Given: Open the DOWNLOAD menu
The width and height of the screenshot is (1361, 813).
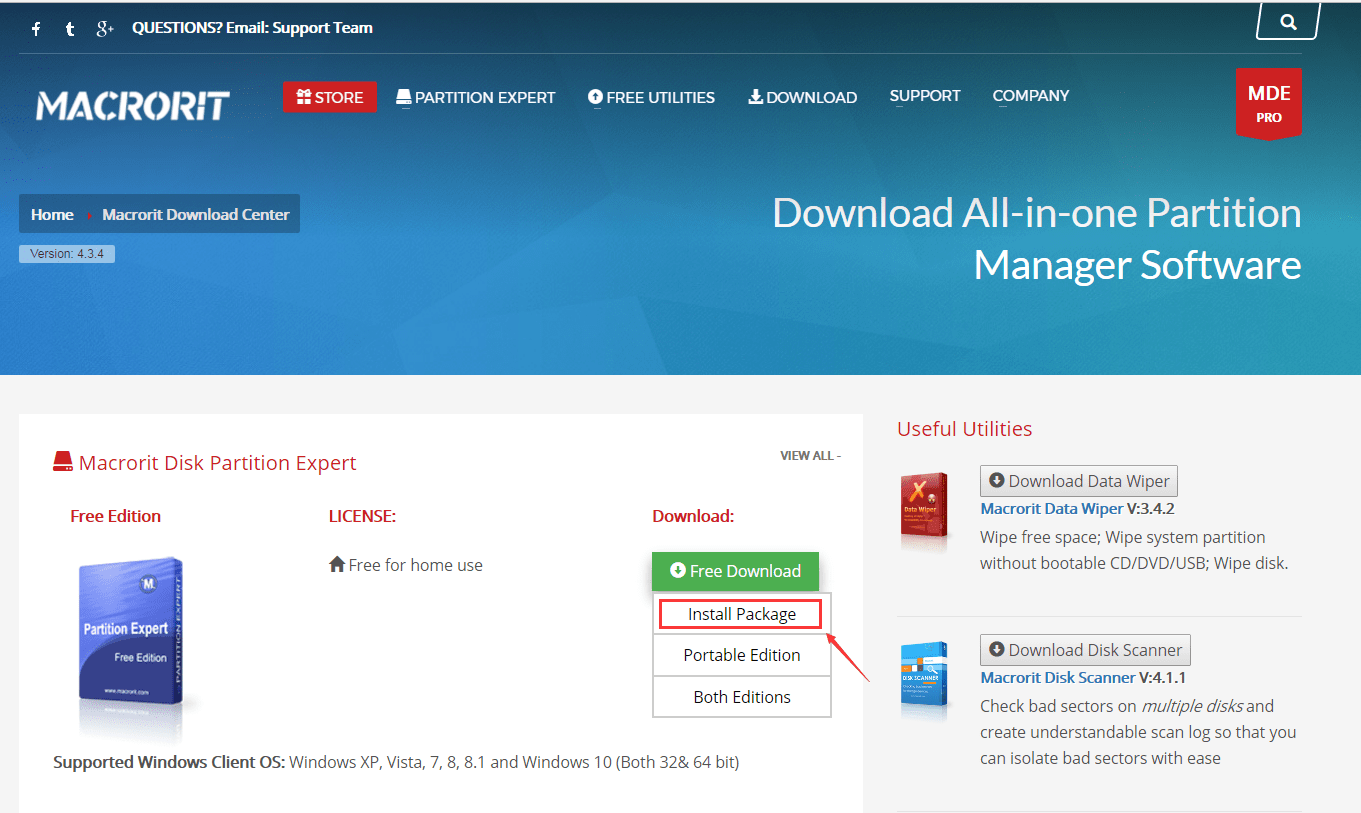Looking at the screenshot, I should click(x=802, y=97).
